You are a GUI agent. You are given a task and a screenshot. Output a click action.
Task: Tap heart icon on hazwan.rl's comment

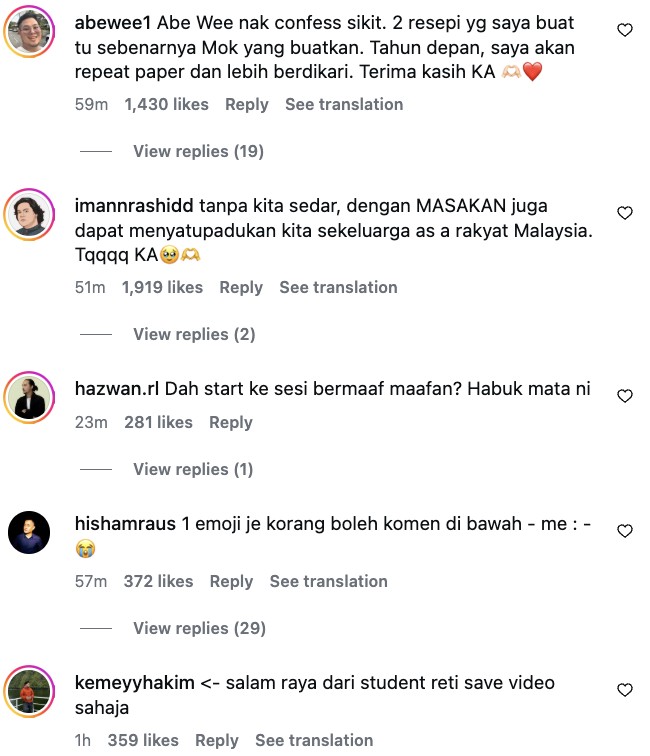[625, 396]
